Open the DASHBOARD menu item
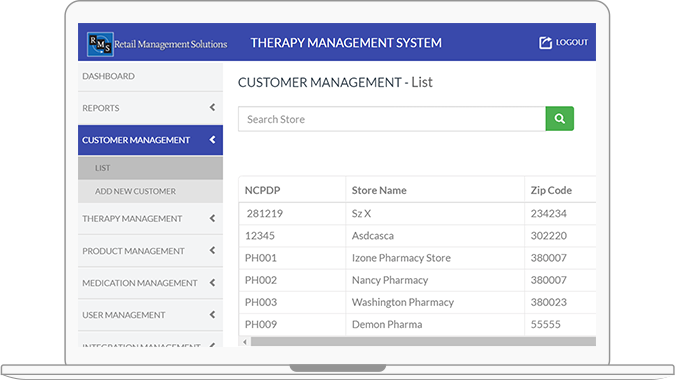 pos(150,76)
